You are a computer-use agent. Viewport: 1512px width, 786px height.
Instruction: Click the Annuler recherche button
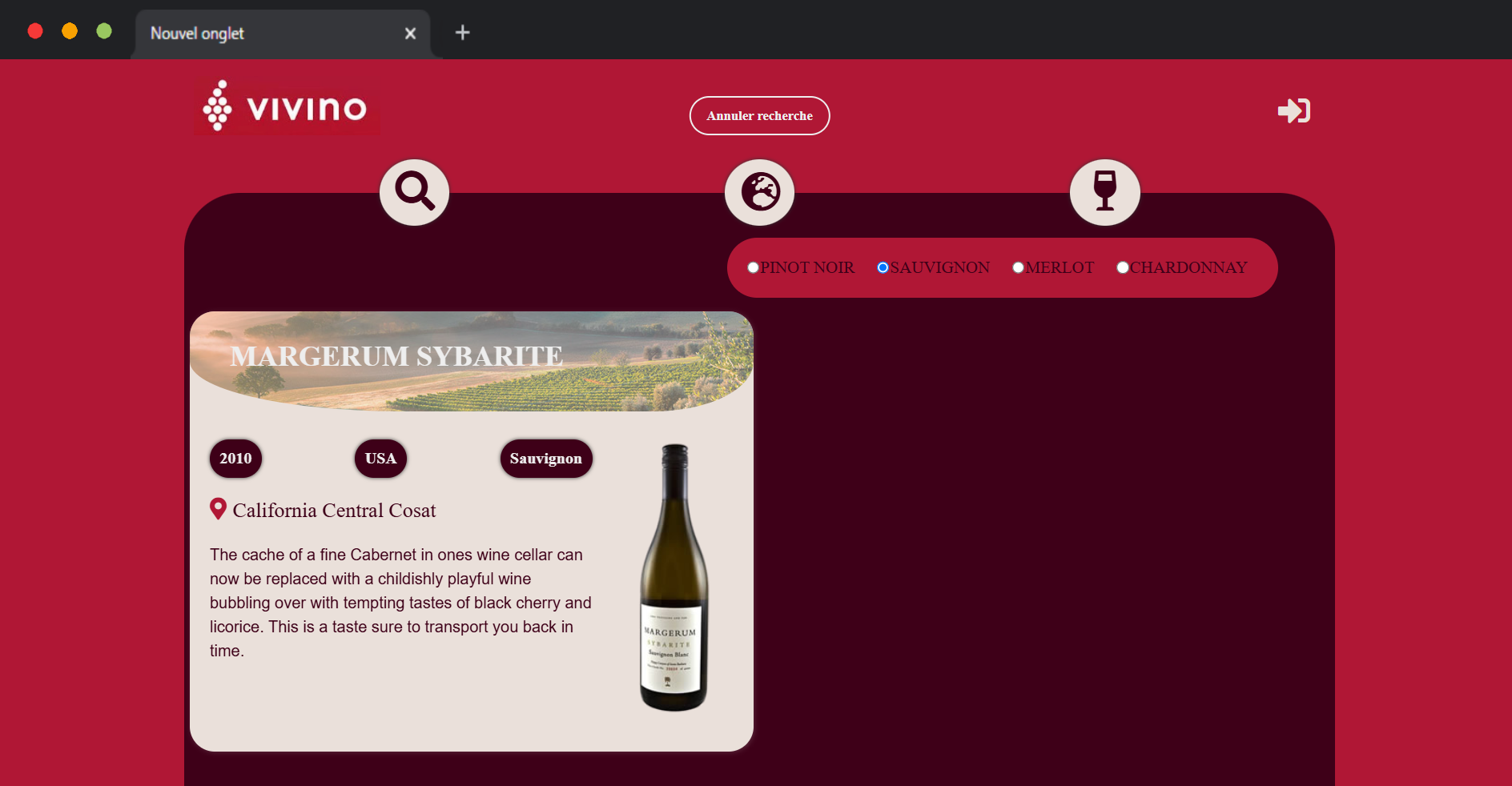click(x=759, y=116)
